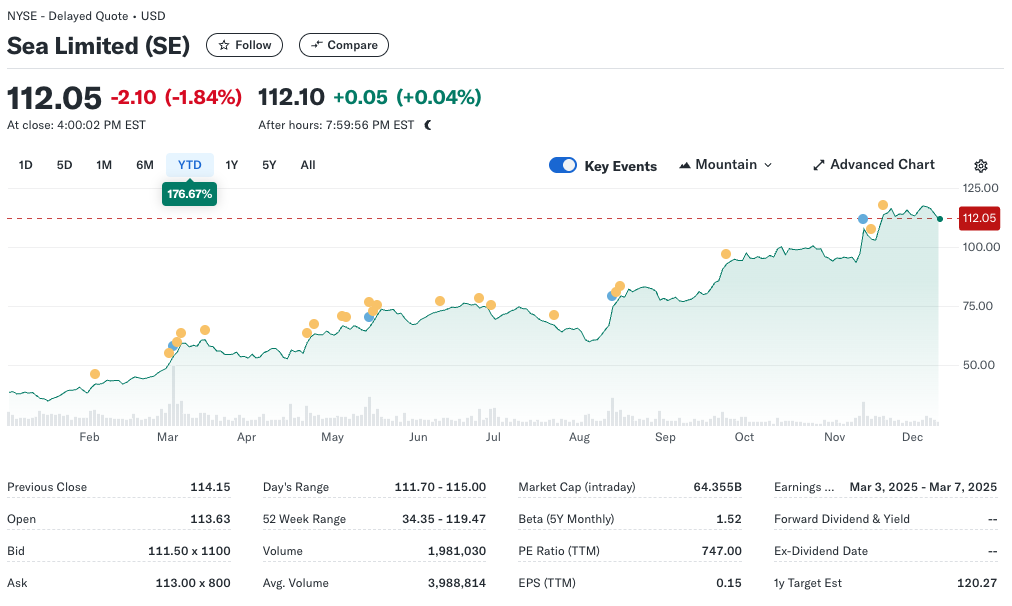The image size is (1012, 606).
Task: Toggle the Key Events switch off
Action: tap(563, 165)
